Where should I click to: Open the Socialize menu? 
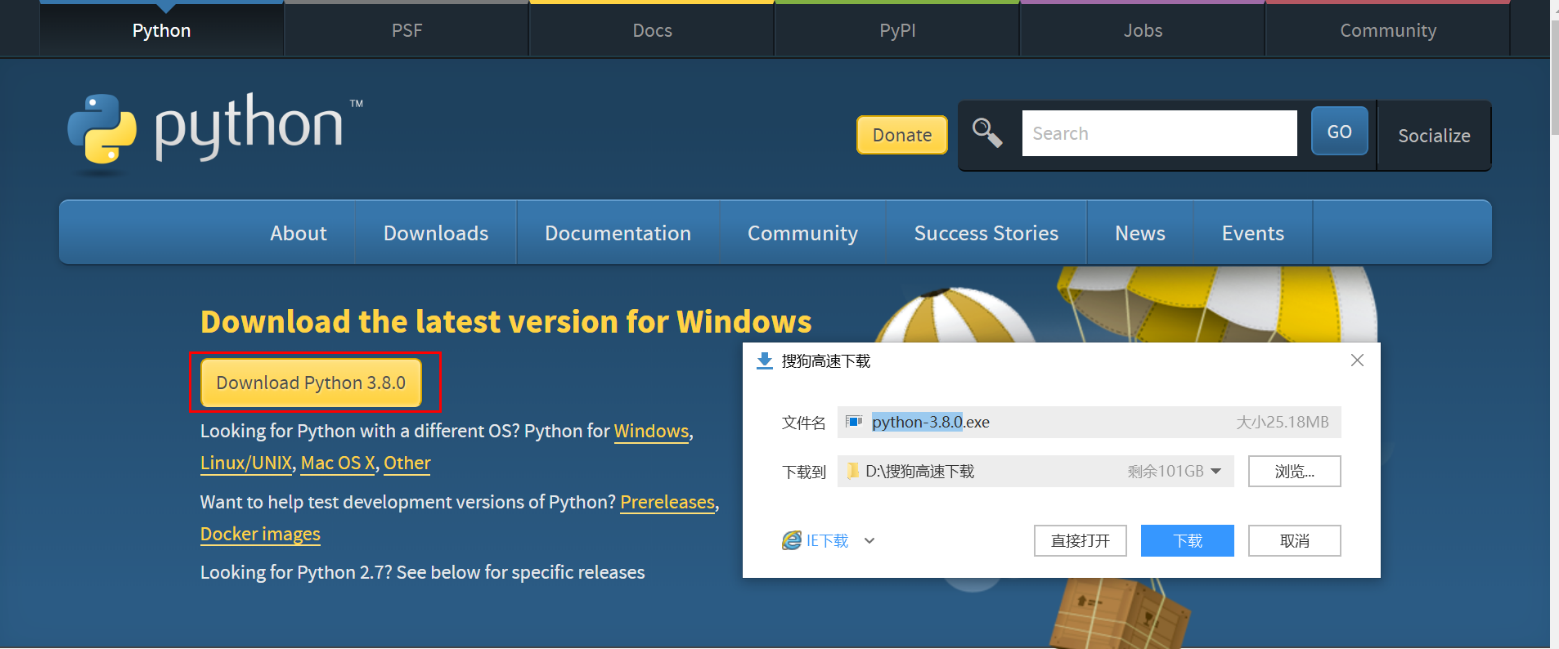coord(1434,135)
